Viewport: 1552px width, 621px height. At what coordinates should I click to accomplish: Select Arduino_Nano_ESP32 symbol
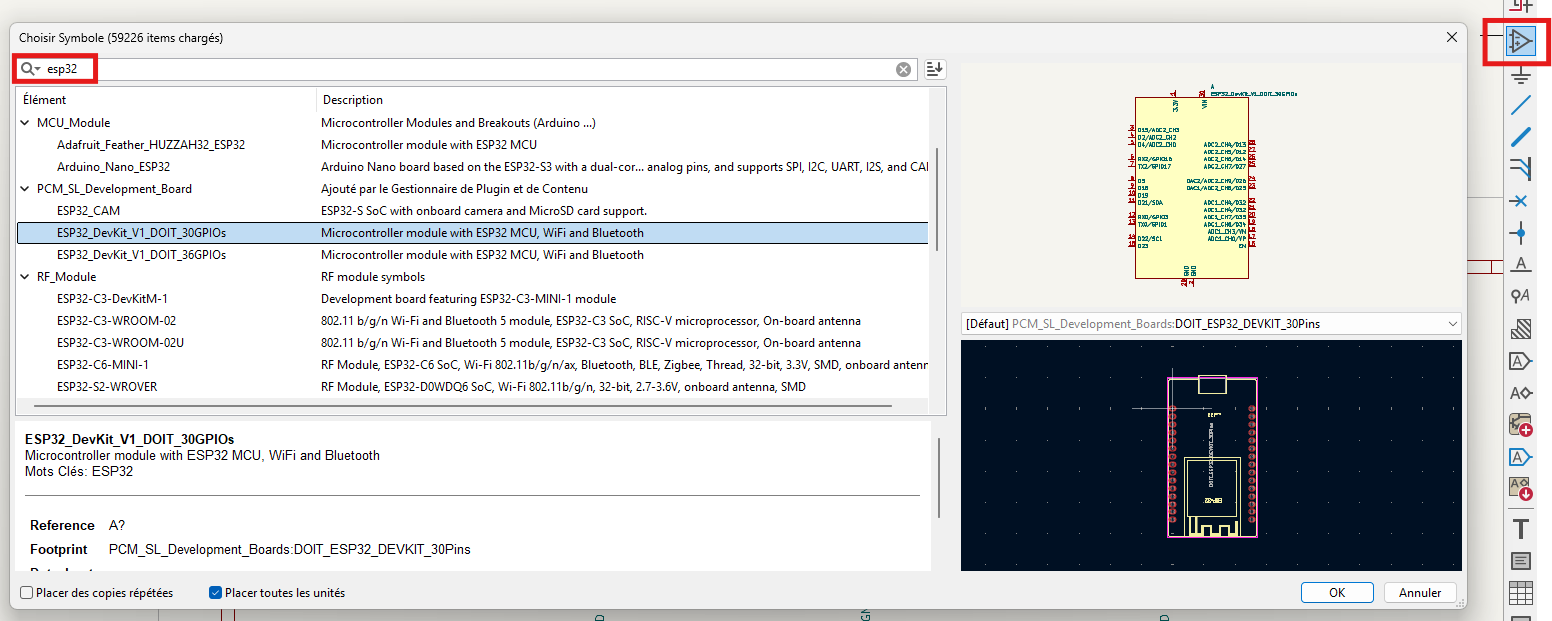[113, 167]
